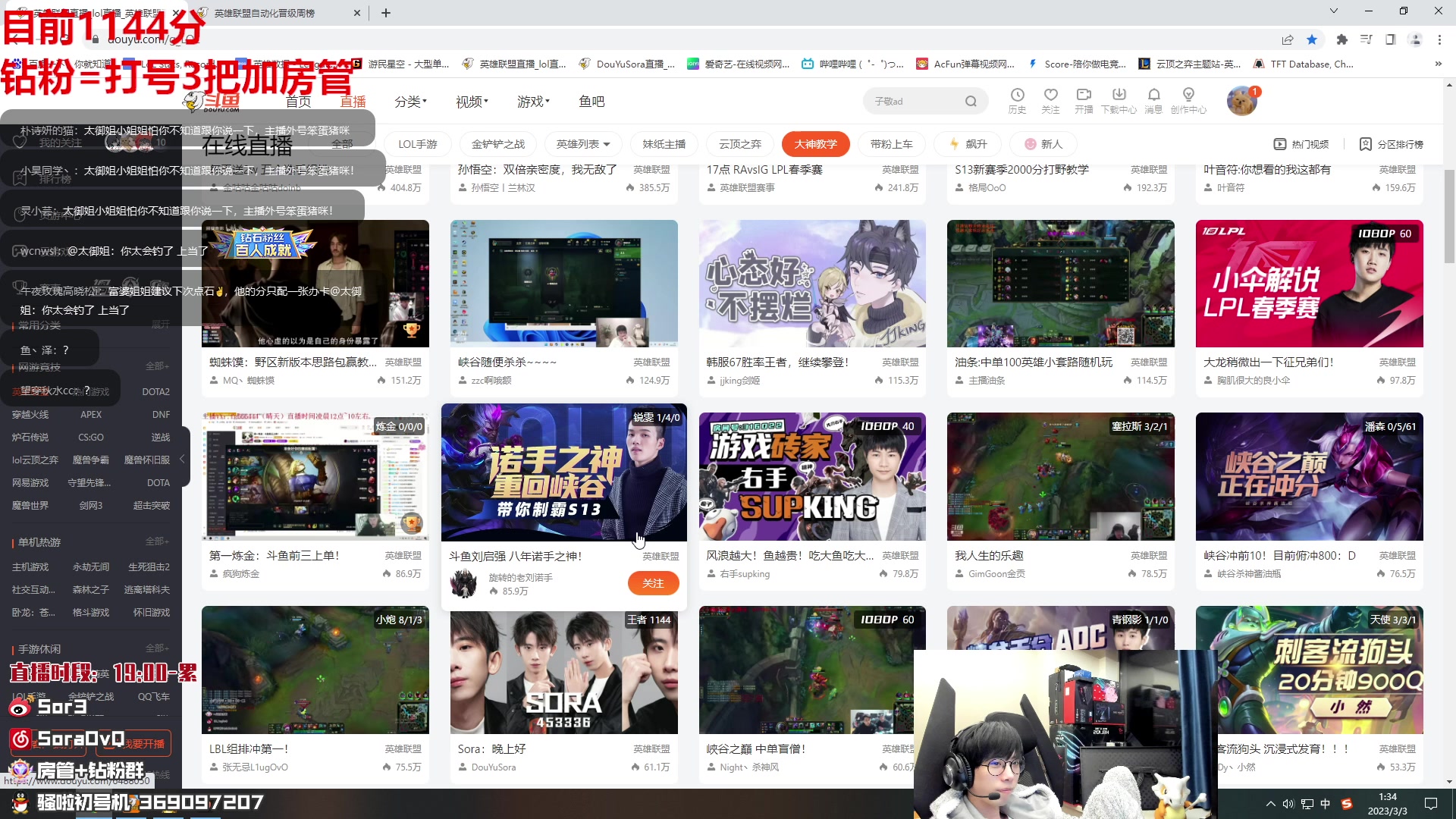
Task: Select the 带粉上车 filter tag
Action: click(892, 144)
